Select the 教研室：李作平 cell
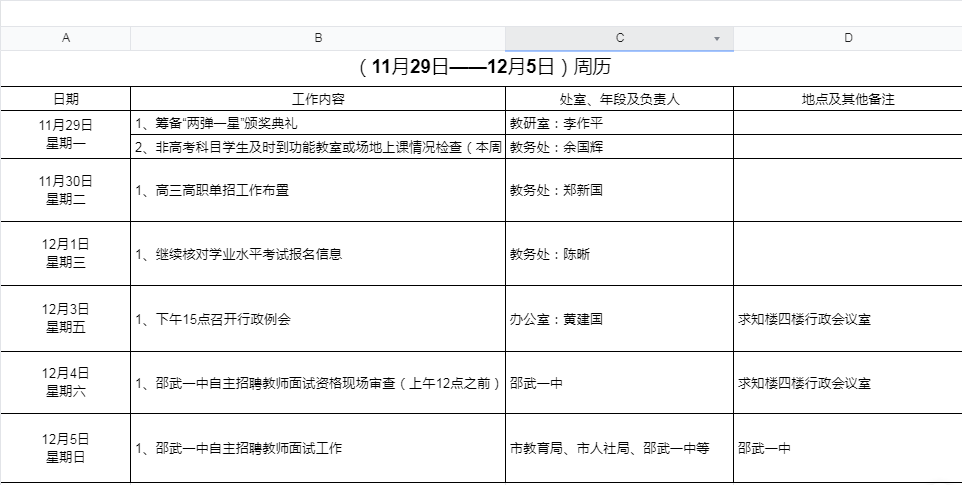 [x=619, y=124]
